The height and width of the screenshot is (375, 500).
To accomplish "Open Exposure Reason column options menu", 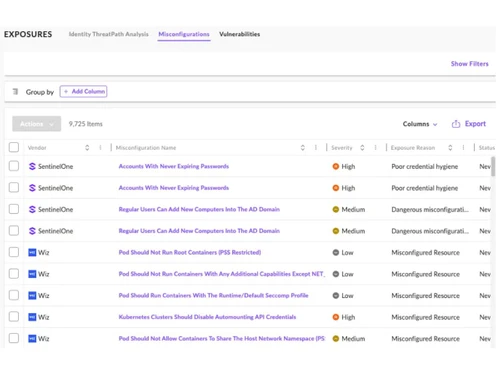I will tap(463, 148).
